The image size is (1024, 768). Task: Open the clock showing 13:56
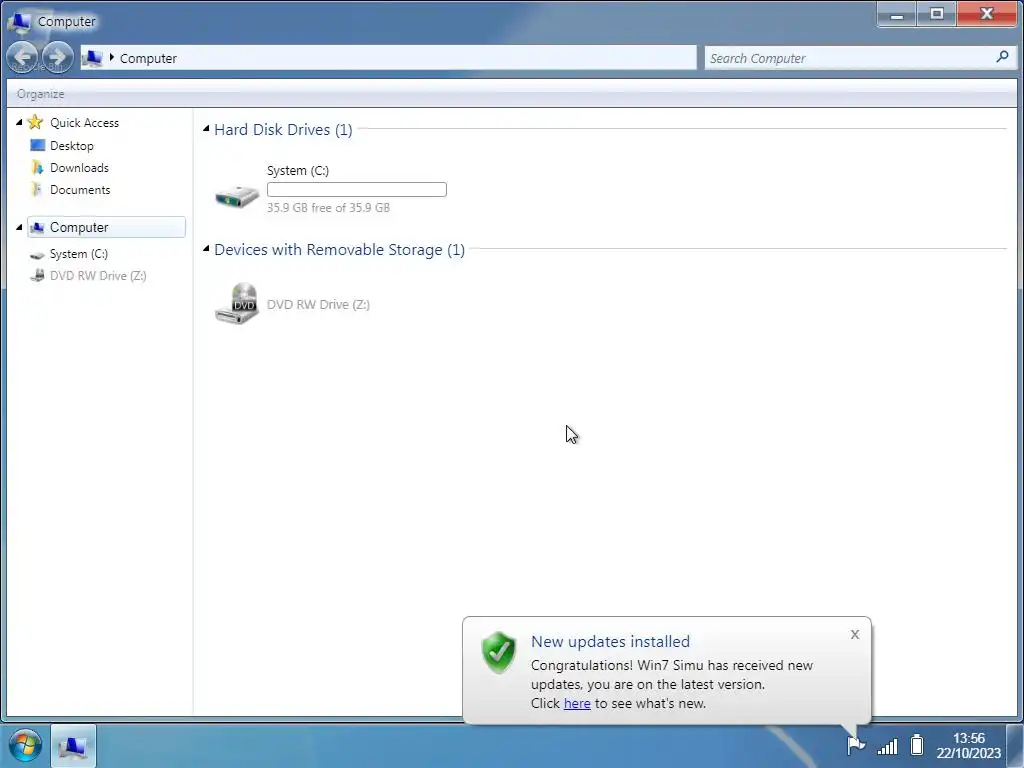[968, 745]
